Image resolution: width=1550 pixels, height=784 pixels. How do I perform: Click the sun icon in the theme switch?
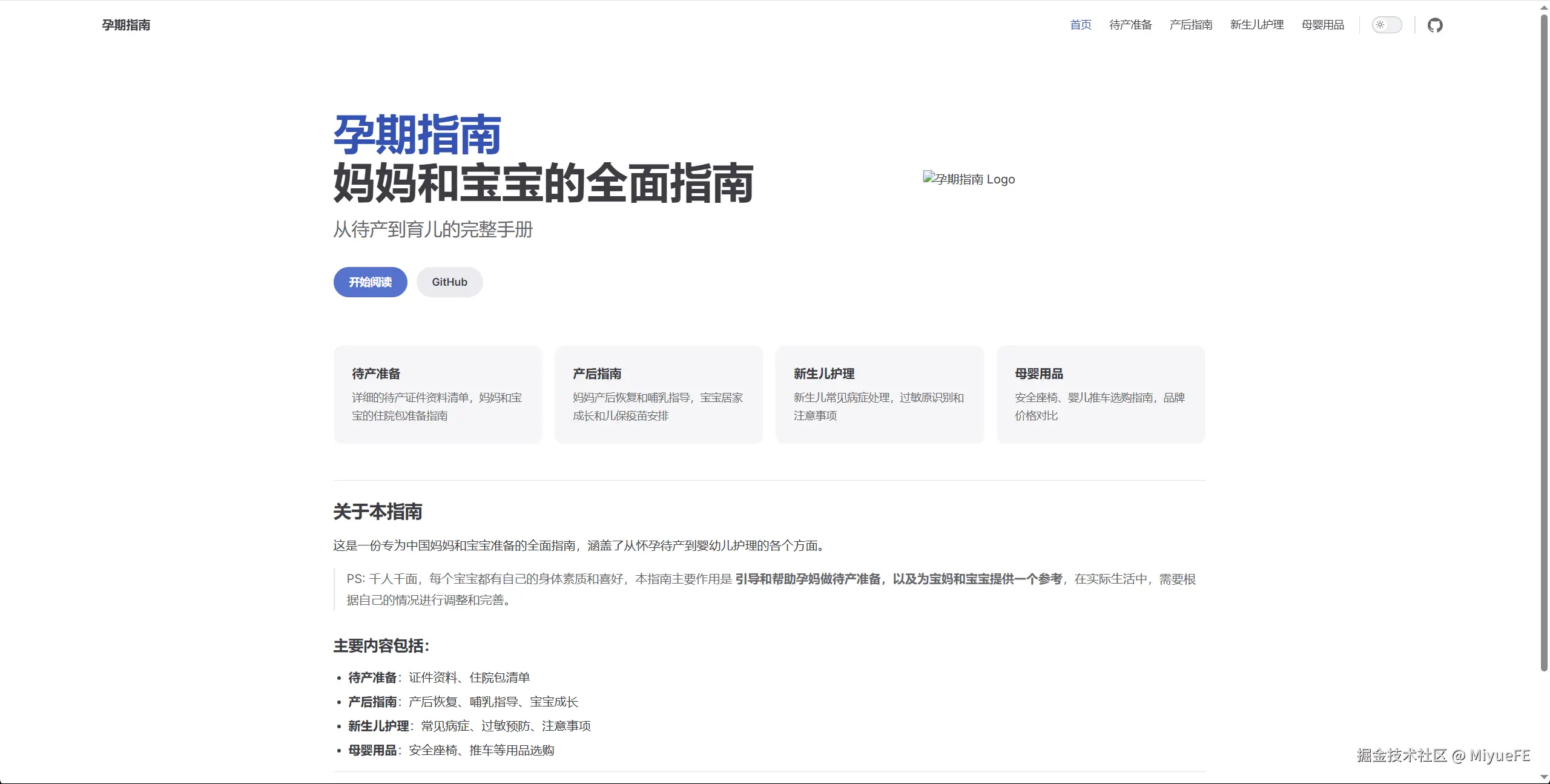pyautogui.click(x=1380, y=24)
